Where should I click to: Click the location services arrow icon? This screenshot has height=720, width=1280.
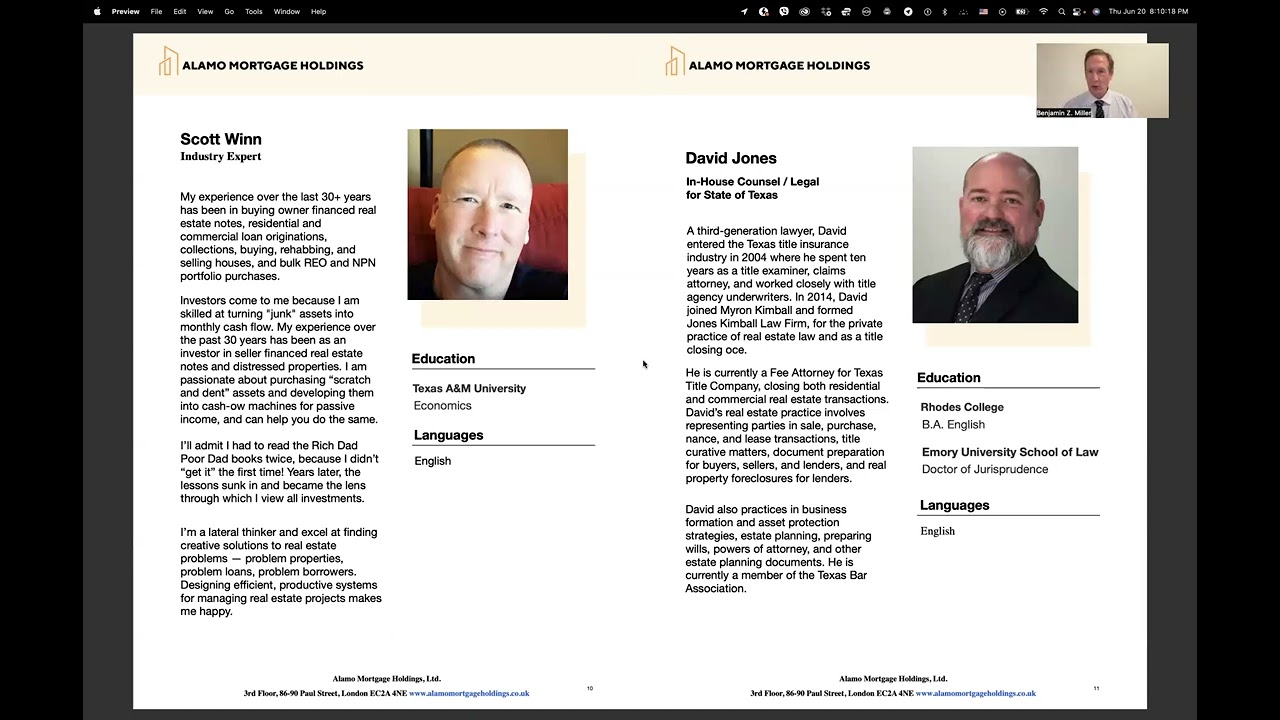pyautogui.click(x=744, y=11)
